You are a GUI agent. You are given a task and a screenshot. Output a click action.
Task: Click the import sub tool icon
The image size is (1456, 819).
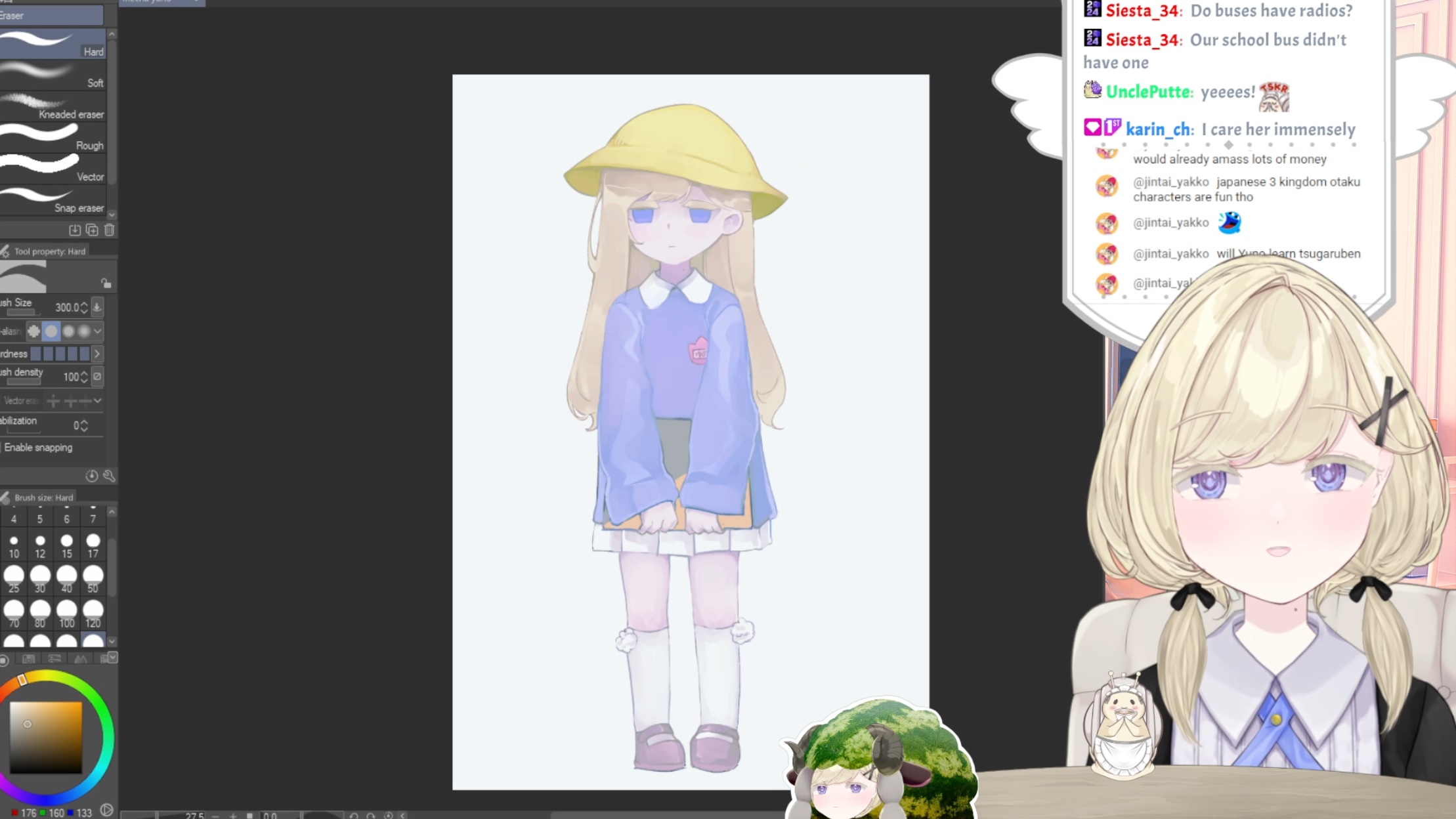[x=75, y=230]
